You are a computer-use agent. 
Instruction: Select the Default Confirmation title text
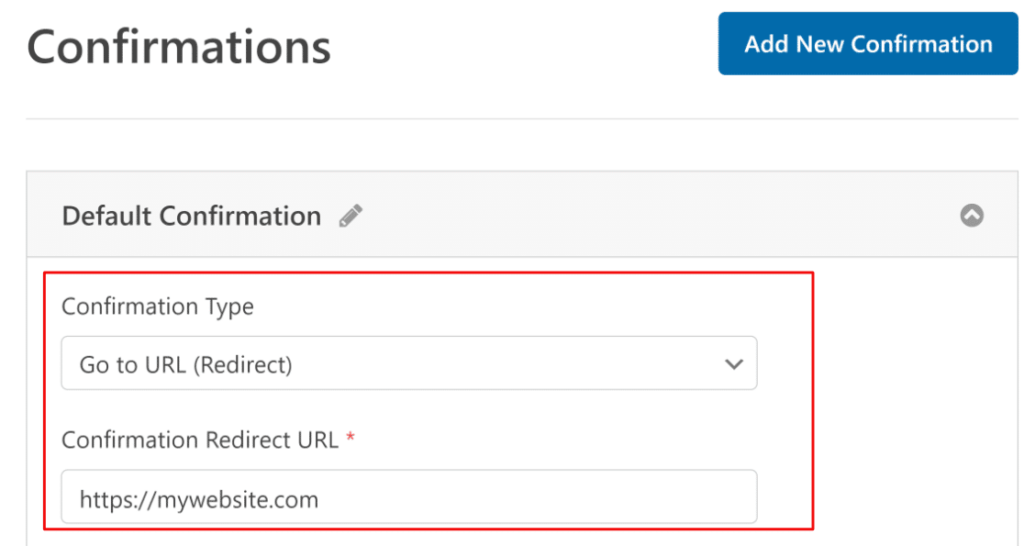click(x=191, y=216)
